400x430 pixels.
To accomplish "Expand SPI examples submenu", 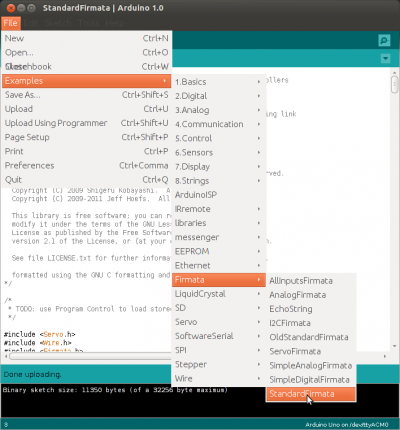I will coord(219,350).
